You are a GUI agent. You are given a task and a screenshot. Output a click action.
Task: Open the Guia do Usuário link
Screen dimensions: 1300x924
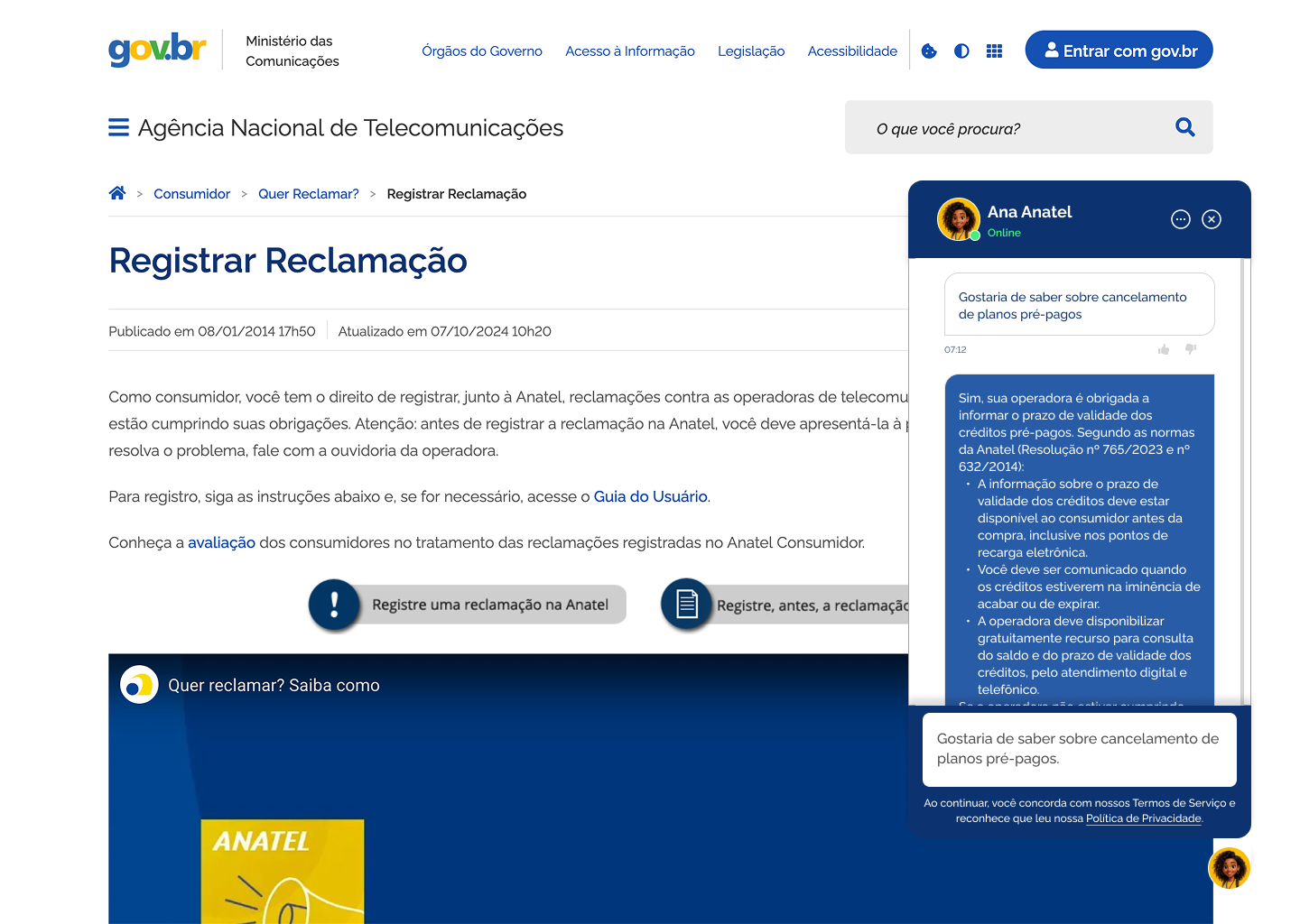(650, 496)
